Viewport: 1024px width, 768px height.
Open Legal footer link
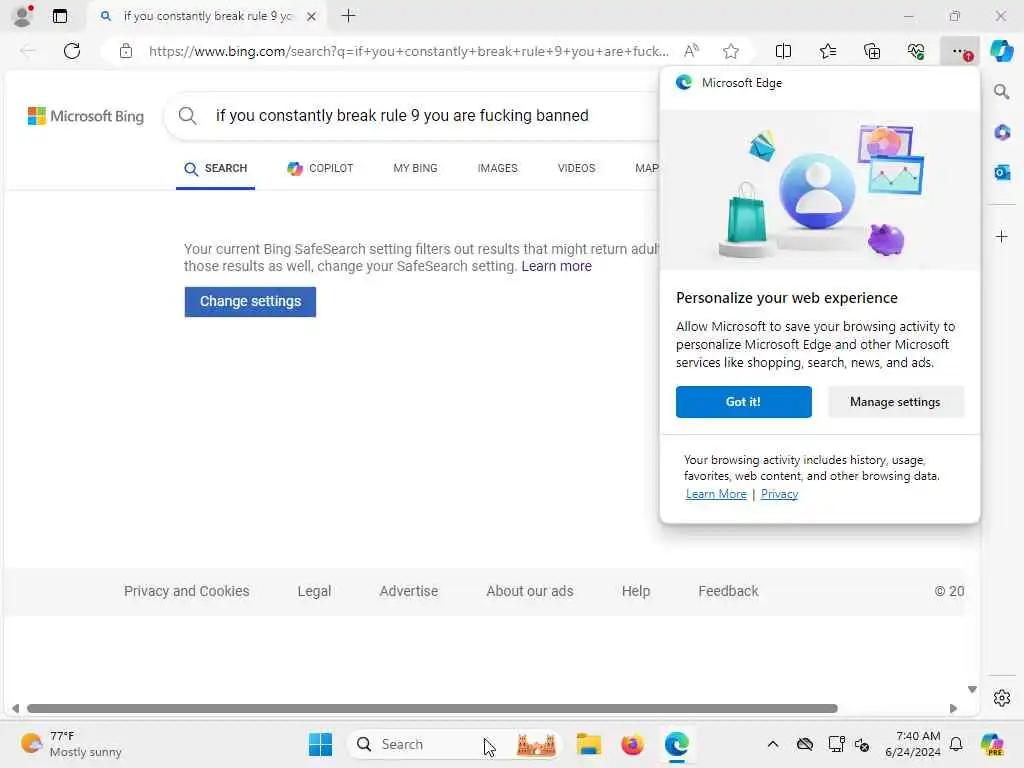314,591
